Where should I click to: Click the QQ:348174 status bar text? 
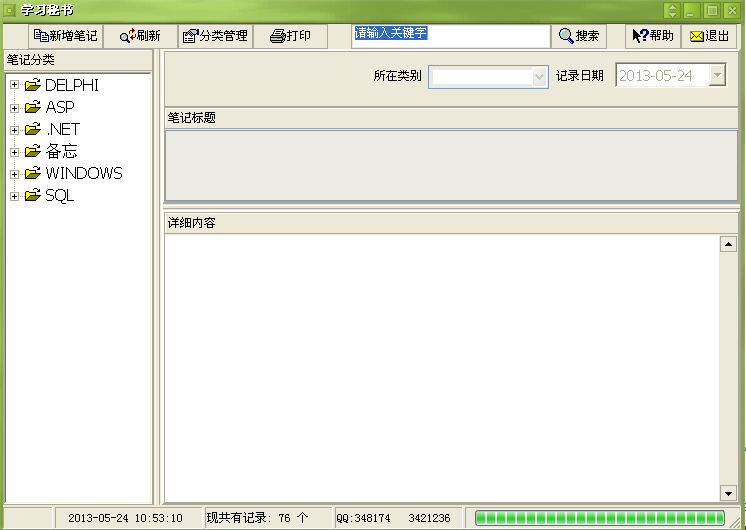363,518
